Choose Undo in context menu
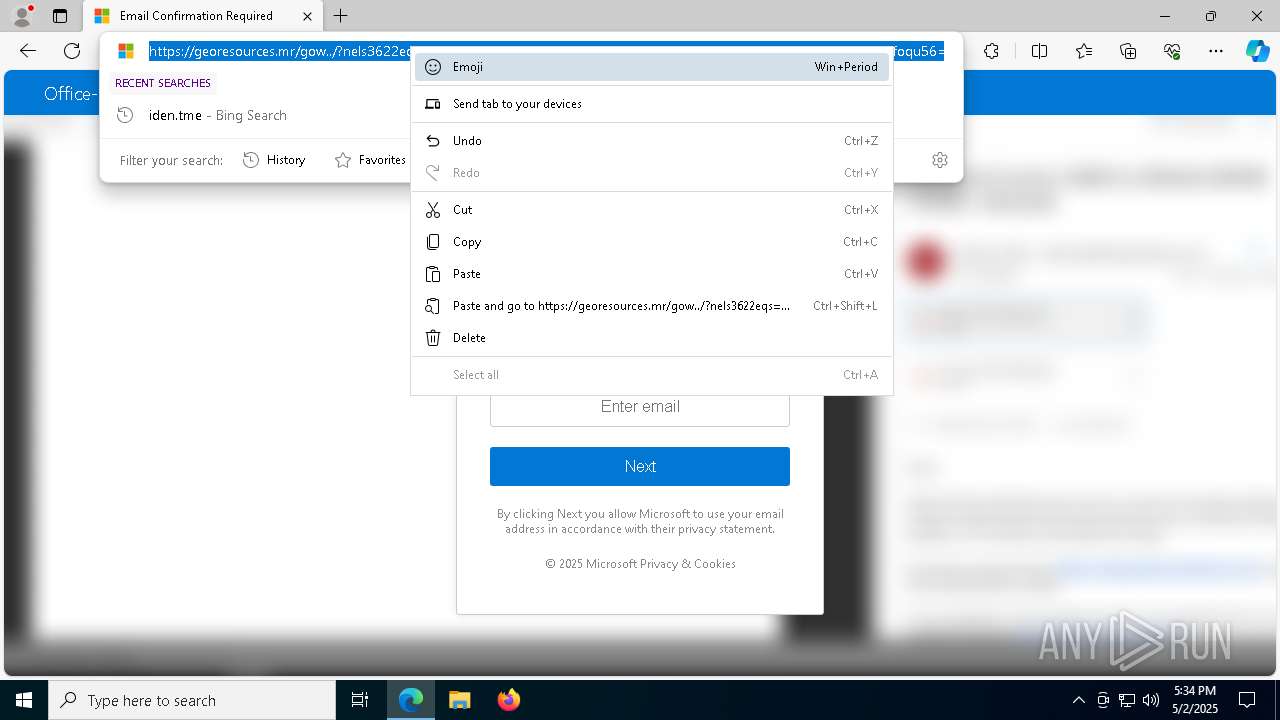 click(652, 141)
